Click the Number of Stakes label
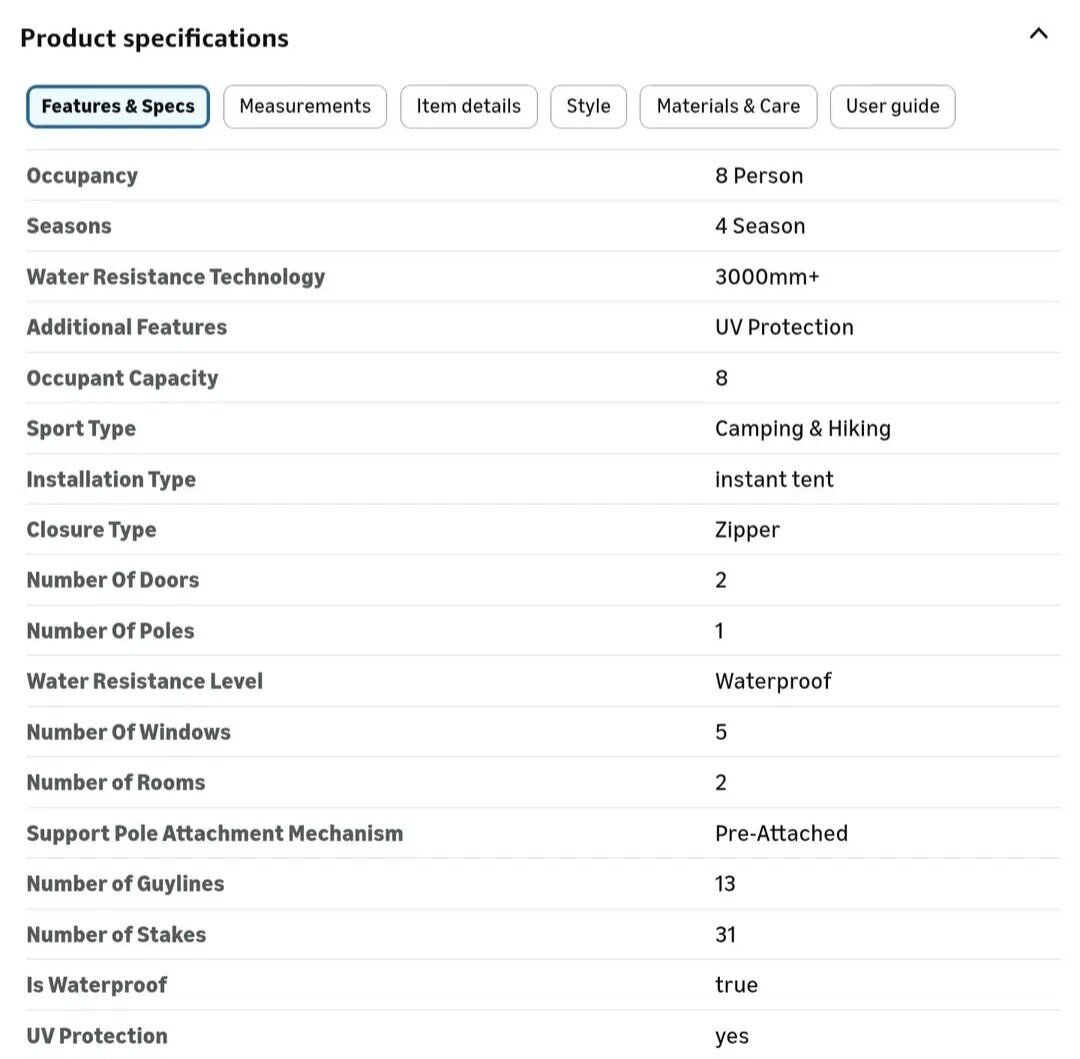This screenshot has width=1080, height=1059. (116, 935)
